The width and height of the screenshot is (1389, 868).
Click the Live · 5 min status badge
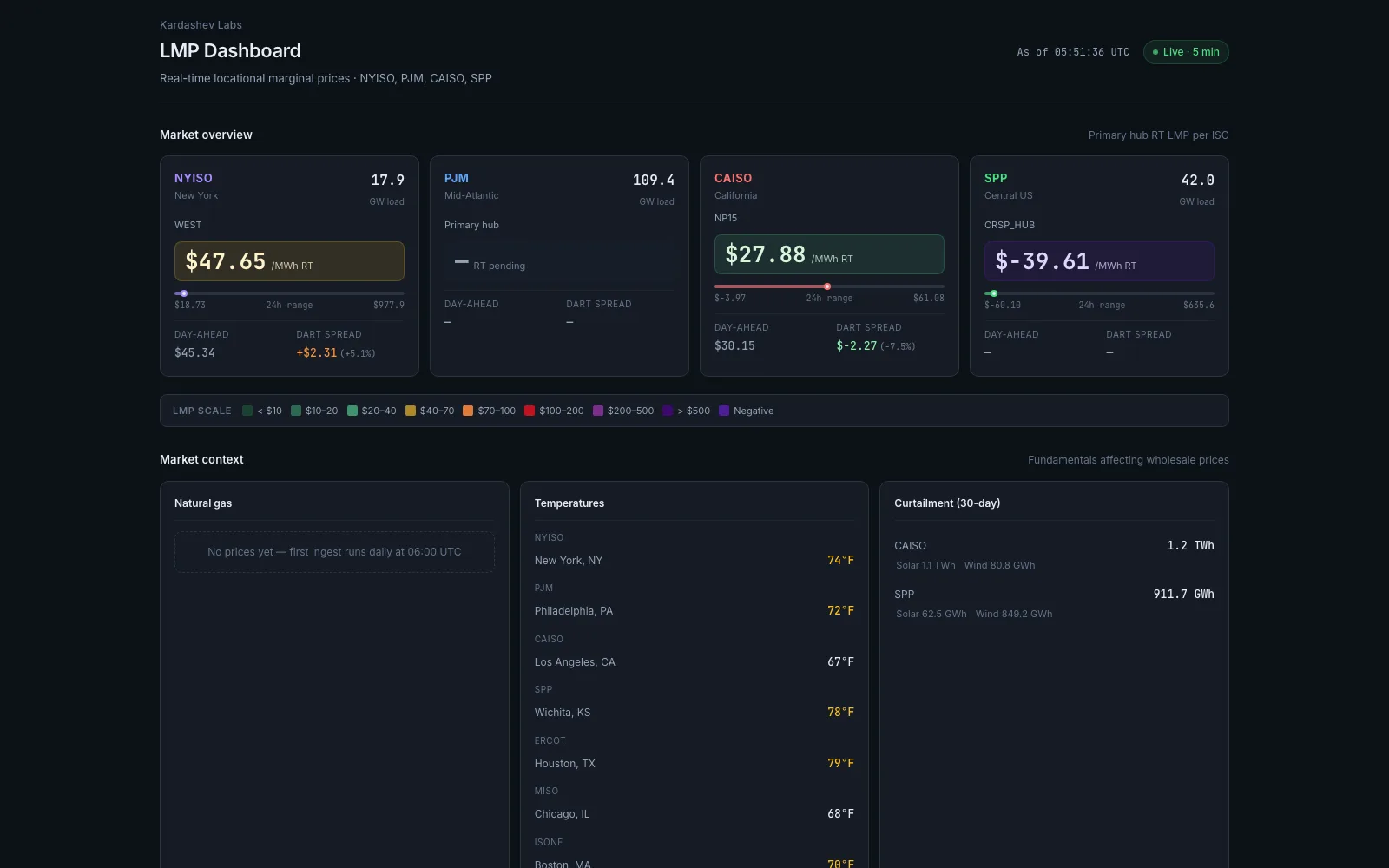[1186, 52]
